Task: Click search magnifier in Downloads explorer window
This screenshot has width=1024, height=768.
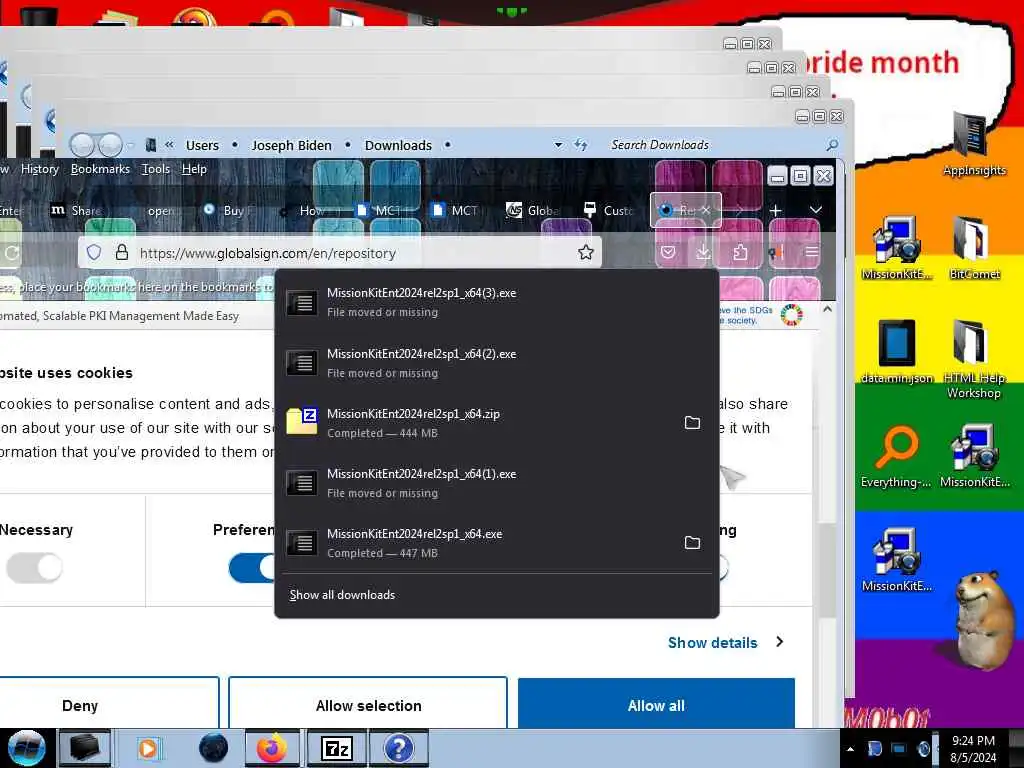Action: pos(832,145)
